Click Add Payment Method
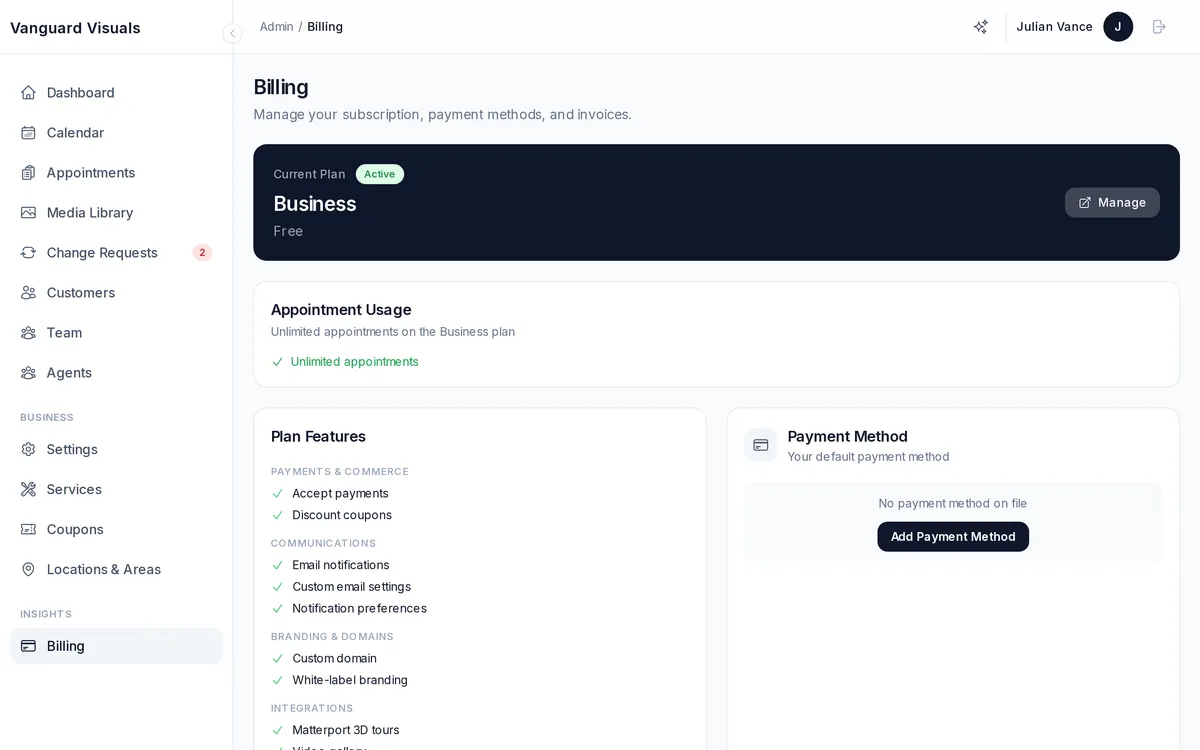 [952, 536]
